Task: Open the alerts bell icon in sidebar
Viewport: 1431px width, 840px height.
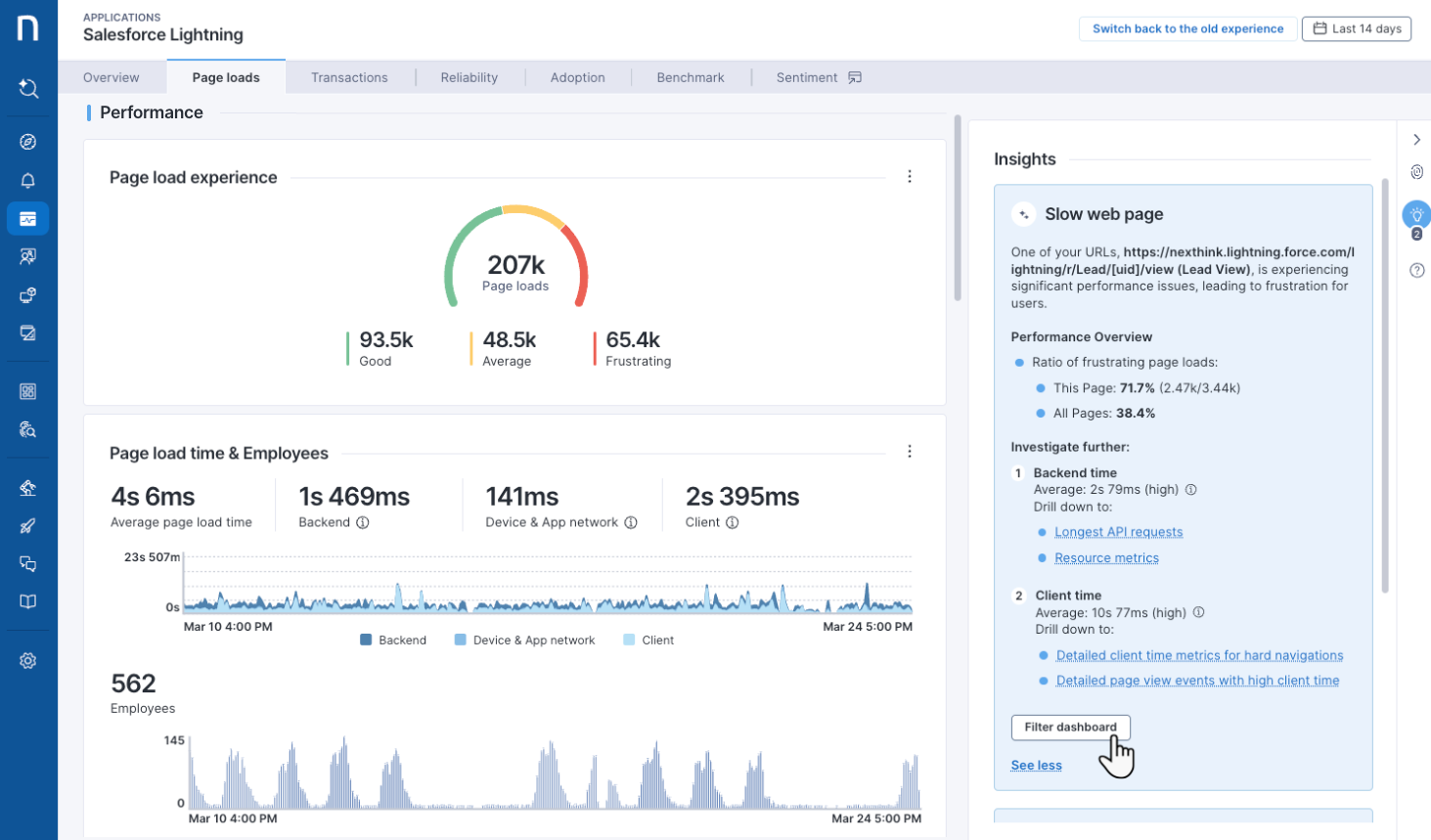Action: 28,181
